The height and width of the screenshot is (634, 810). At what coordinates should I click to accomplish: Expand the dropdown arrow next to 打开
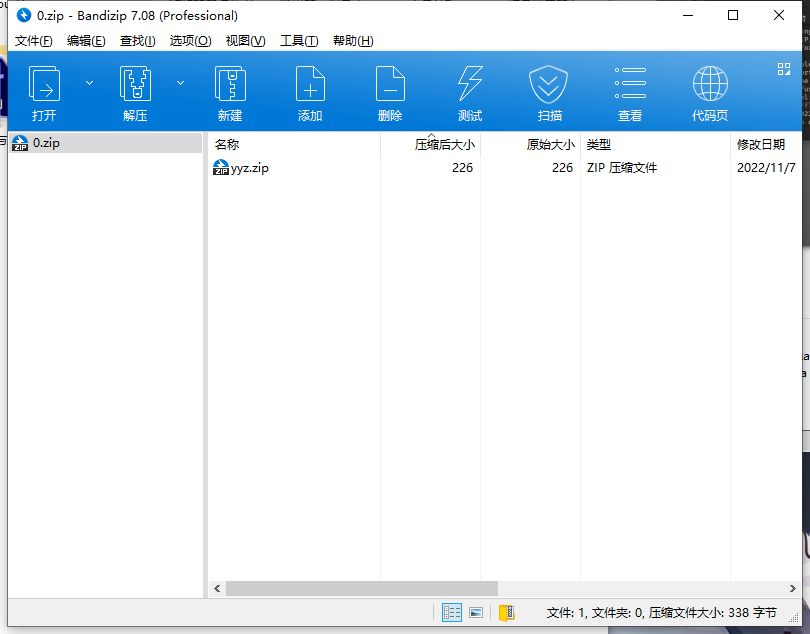pyautogui.click(x=89, y=83)
